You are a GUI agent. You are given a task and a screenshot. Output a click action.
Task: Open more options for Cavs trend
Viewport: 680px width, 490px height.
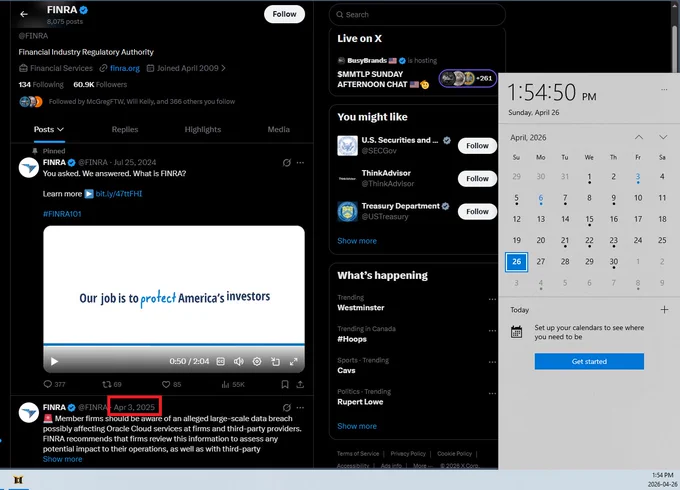pyautogui.click(x=492, y=362)
